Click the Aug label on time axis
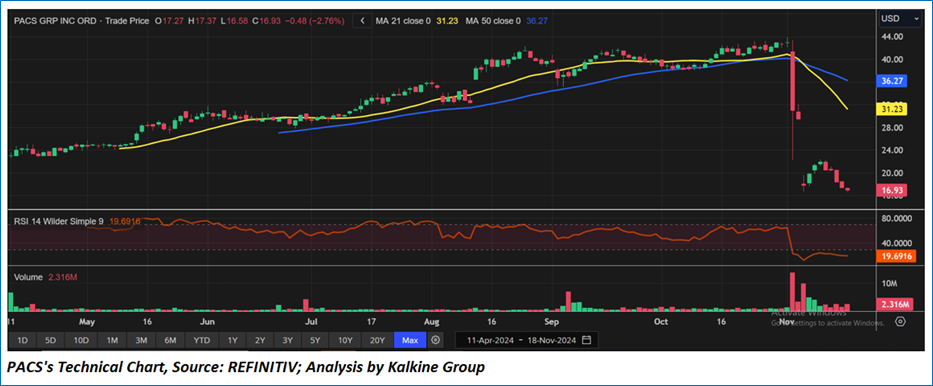 (x=431, y=322)
